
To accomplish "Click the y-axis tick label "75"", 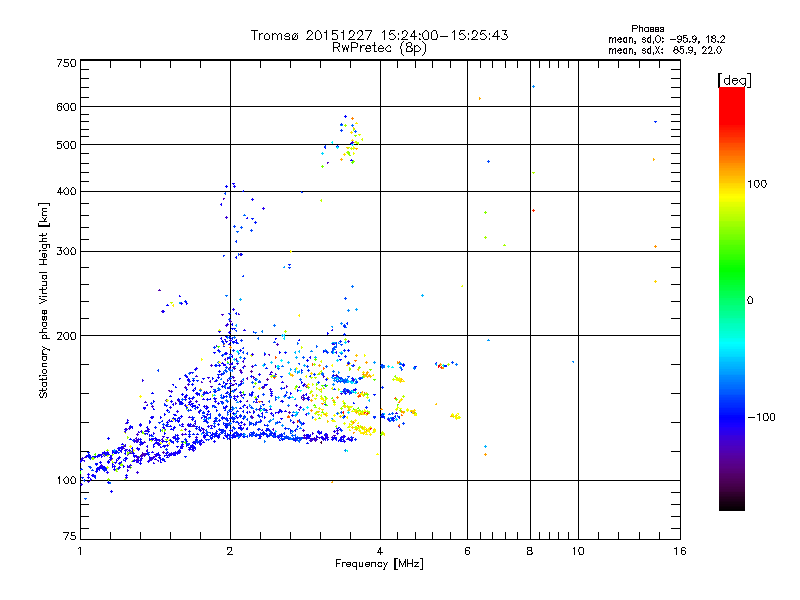I will [x=70, y=536].
